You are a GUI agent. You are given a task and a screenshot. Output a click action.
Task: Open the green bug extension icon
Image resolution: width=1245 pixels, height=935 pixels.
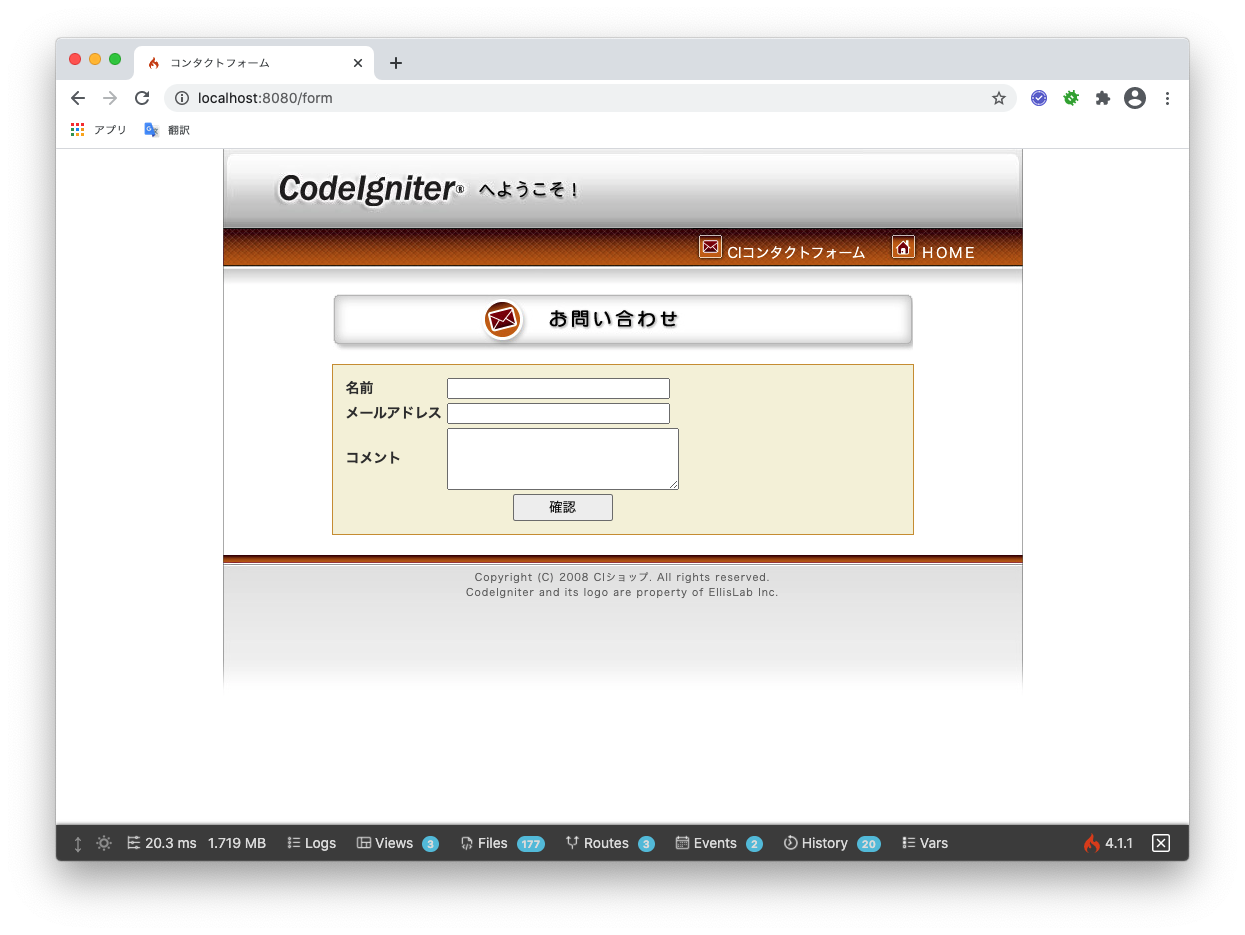tap(1071, 98)
